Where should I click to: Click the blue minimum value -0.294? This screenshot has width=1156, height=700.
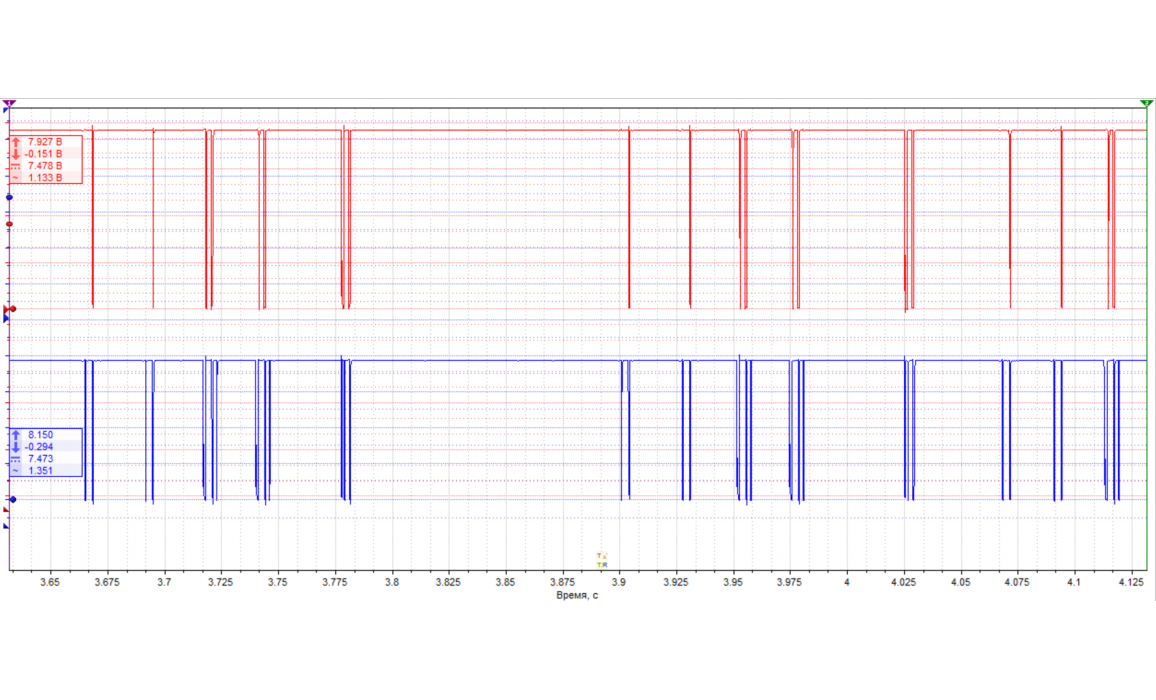(42, 447)
